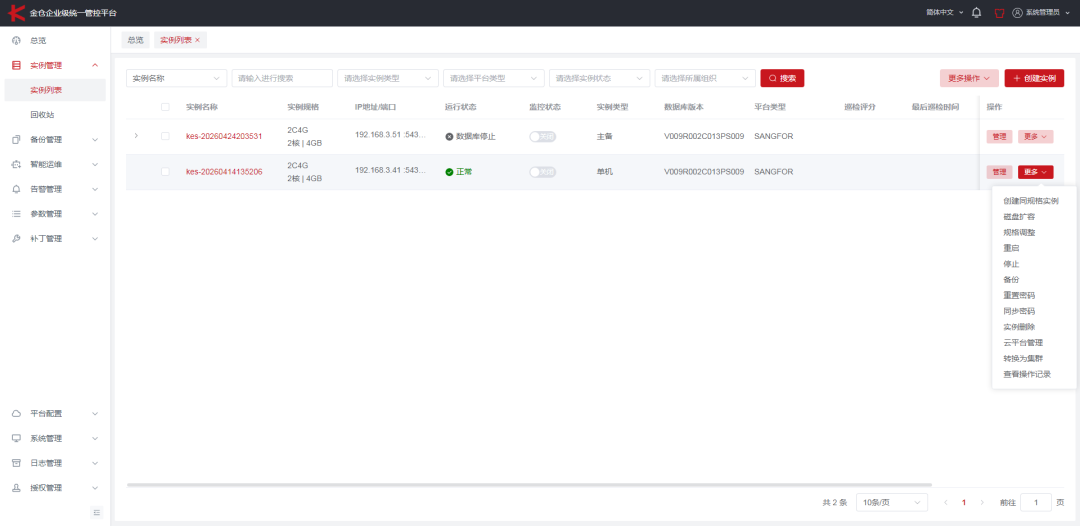Viewport: 1080px width, 526px height.
Task: Select 实例删除 from the menu
Action: tap(1019, 327)
